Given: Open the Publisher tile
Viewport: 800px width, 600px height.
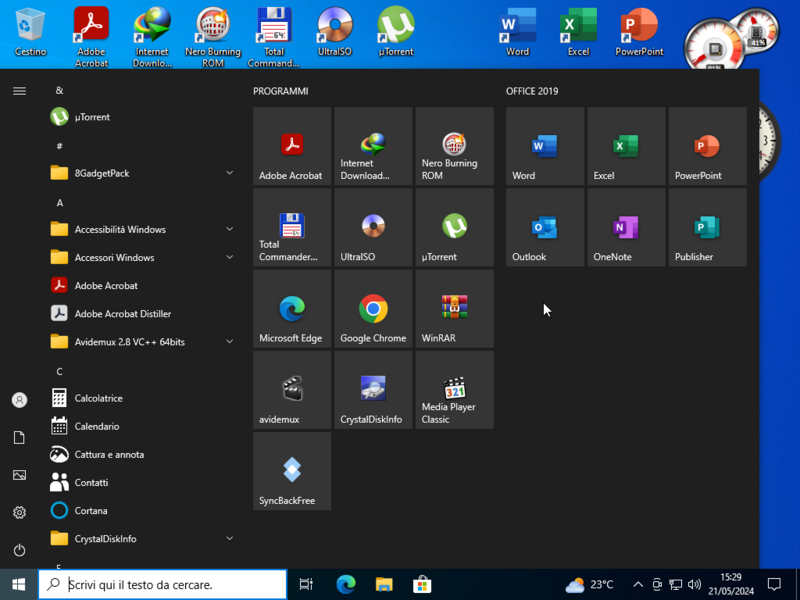Looking at the screenshot, I should pos(706,227).
